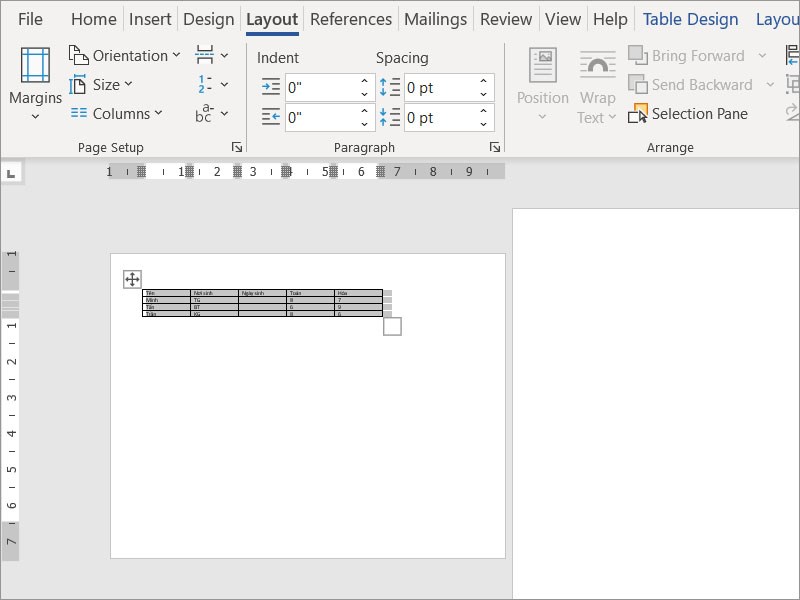Launch the Paragraph settings dialog
Screen dimensions: 800x600
click(x=494, y=148)
